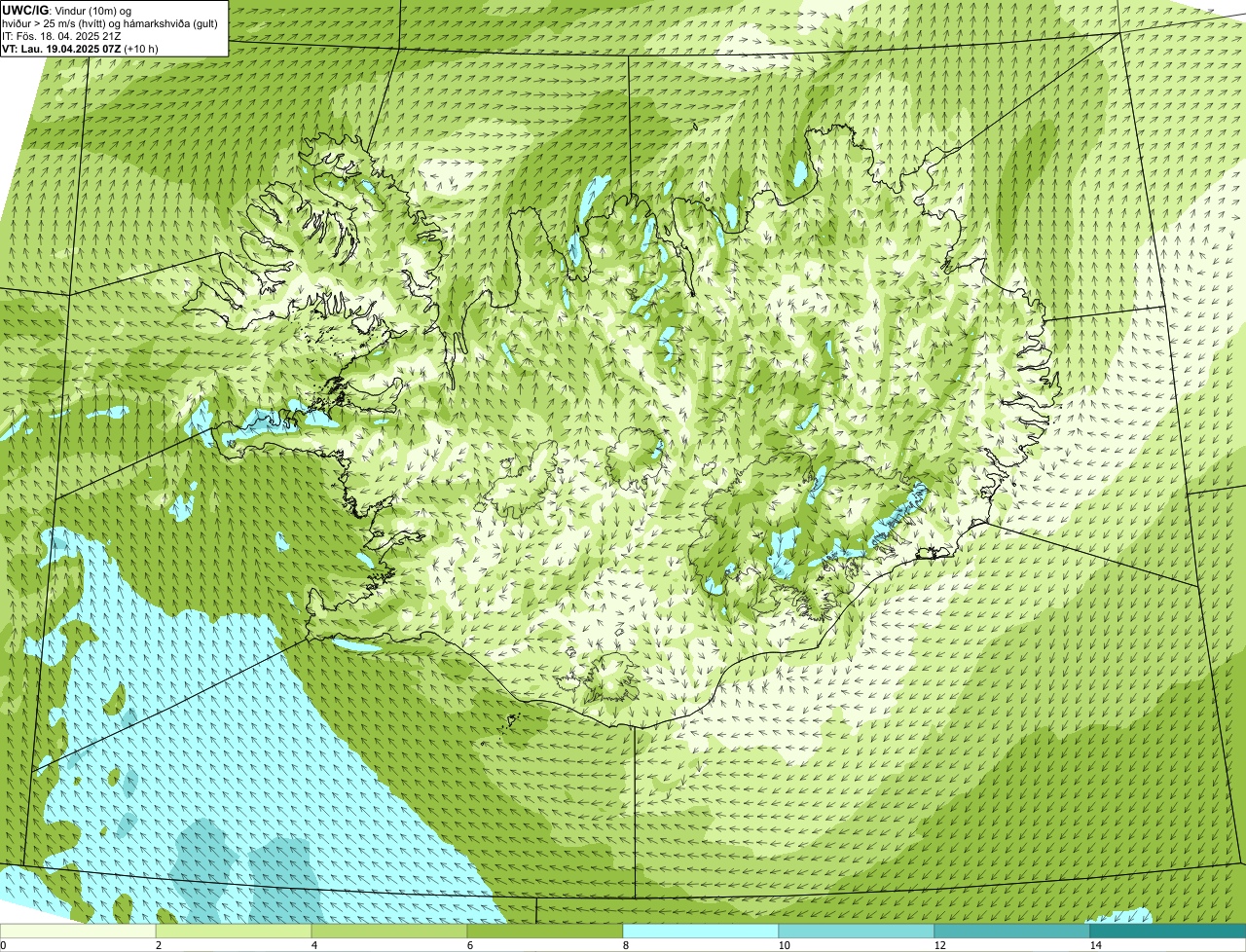Click the legend scale label "0"
This screenshot has height=952, width=1246.
pyautogui.click(x=3, y=945)
